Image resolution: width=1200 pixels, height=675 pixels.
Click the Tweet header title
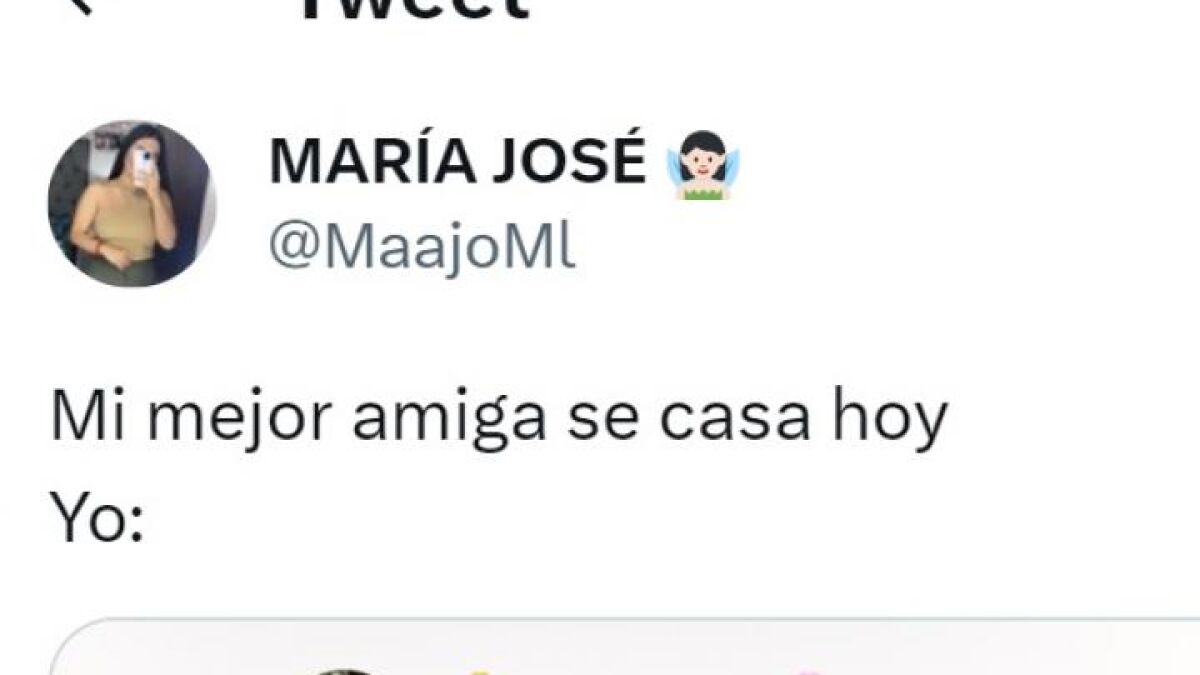coord(413,8)
